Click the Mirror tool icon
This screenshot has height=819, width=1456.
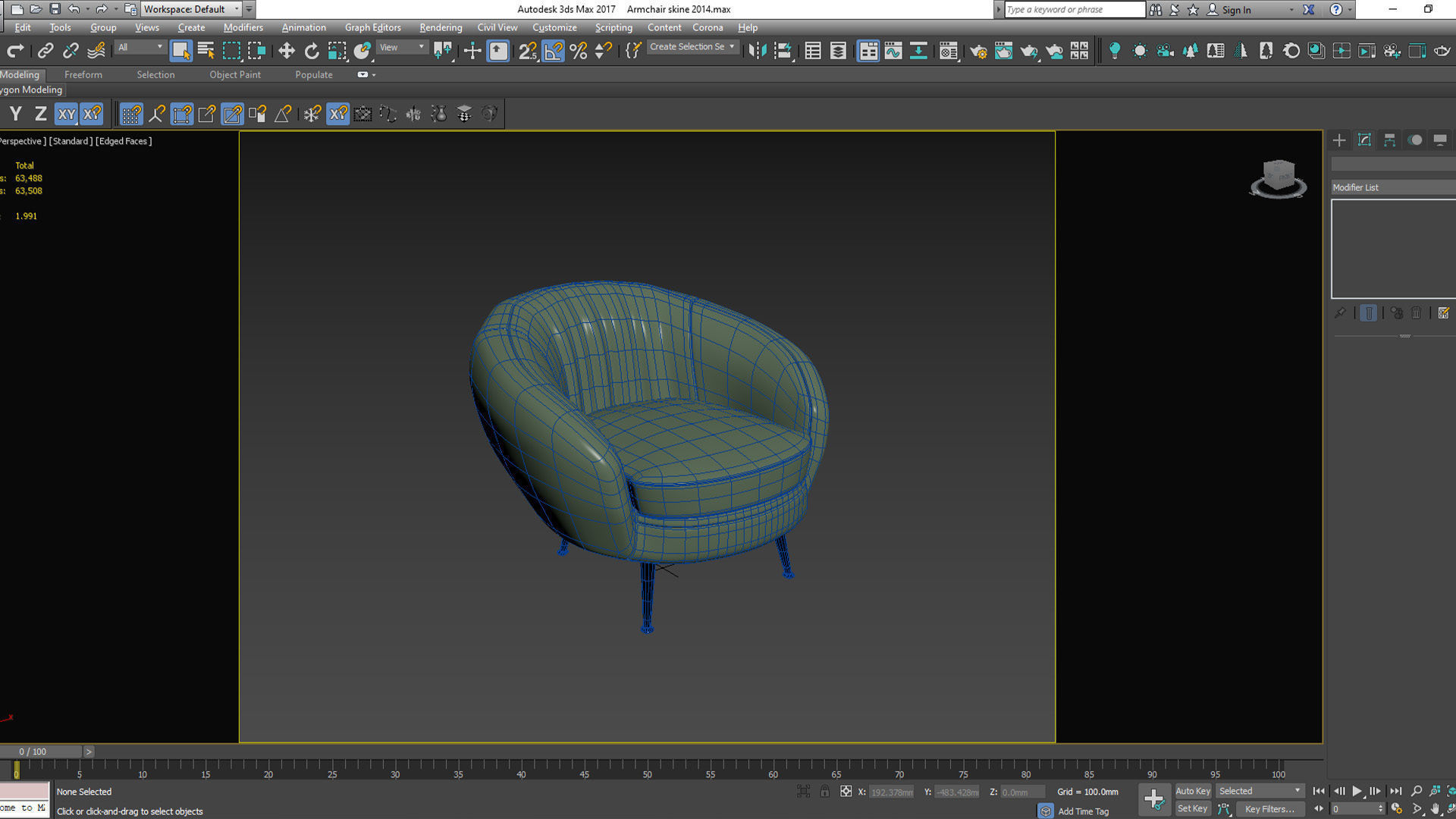coord(757,51)
